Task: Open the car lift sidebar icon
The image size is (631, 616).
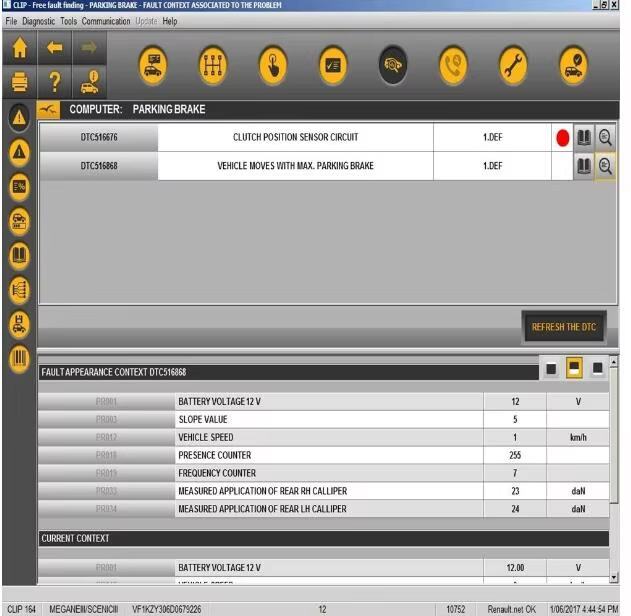Action: (x=19, y=324)
